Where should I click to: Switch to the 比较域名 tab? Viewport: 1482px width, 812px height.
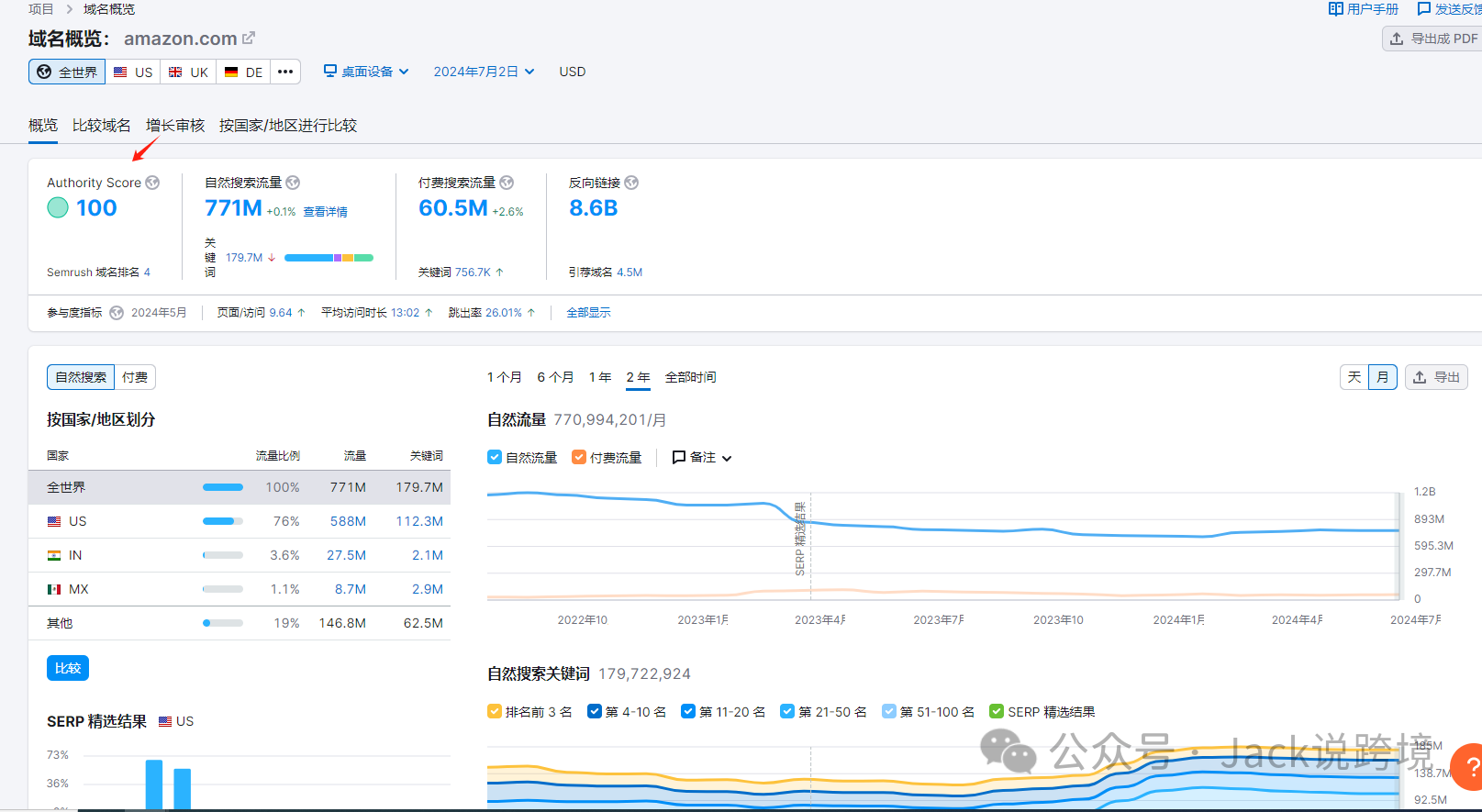click(102, 126)
